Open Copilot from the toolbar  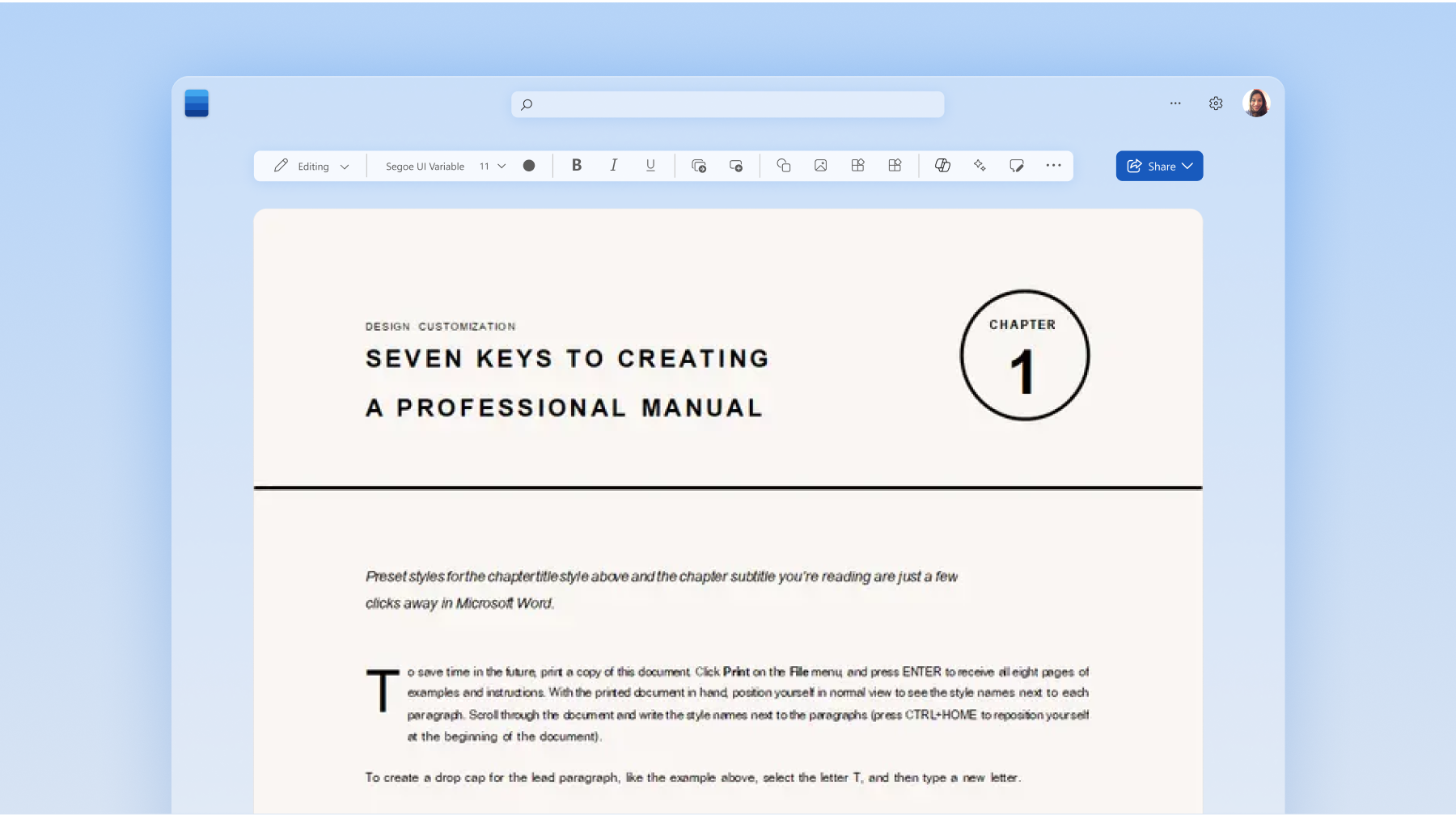click(x=942, y=165)
